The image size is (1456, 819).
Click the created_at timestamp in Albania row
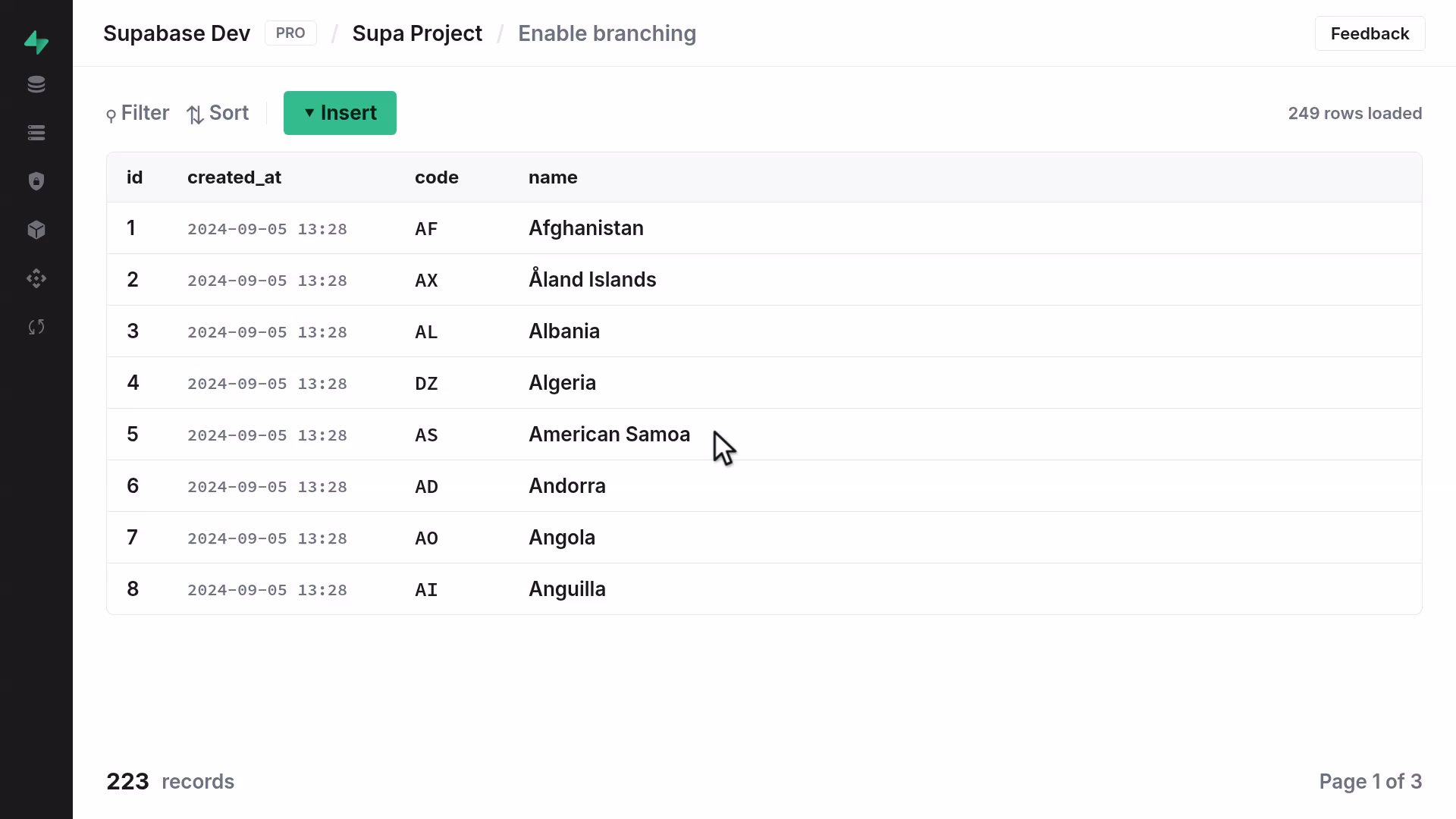coord(267,332)
